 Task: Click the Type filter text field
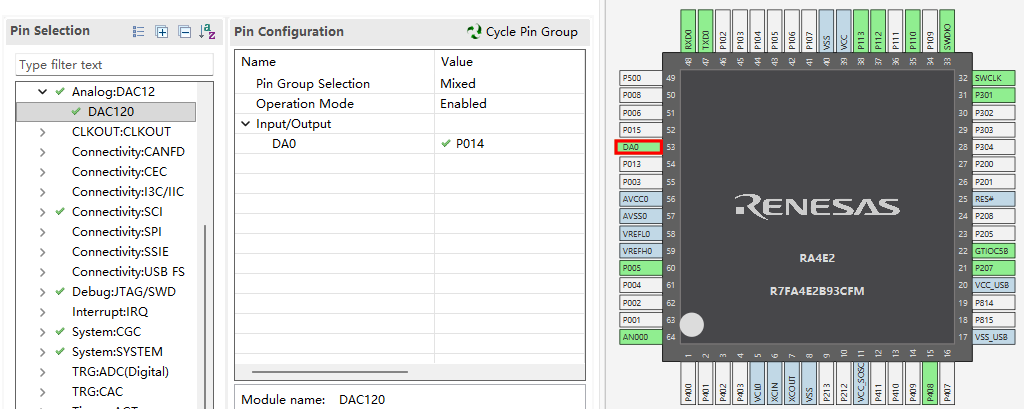114,65
